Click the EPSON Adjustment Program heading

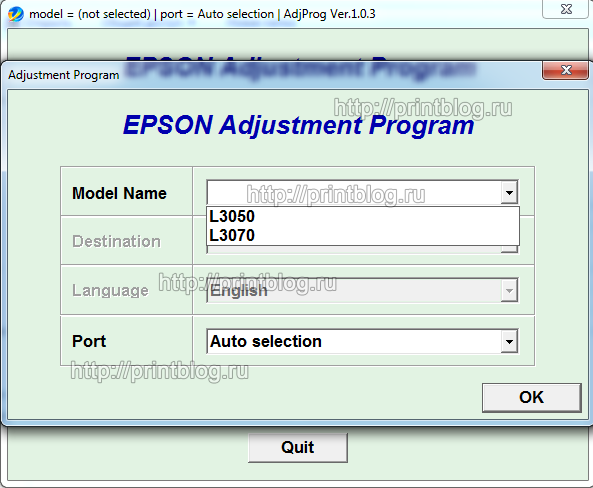coord(298,125)
